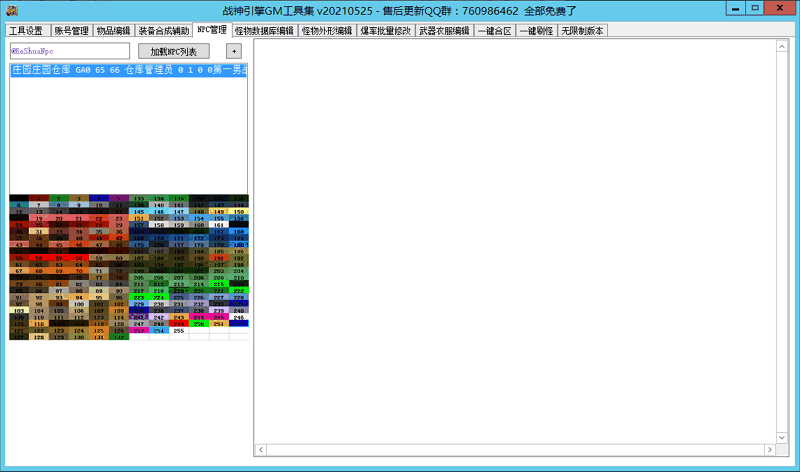800x472 pixels.
Task: Click 加载NPC列表 button
Action: (173, 51)
